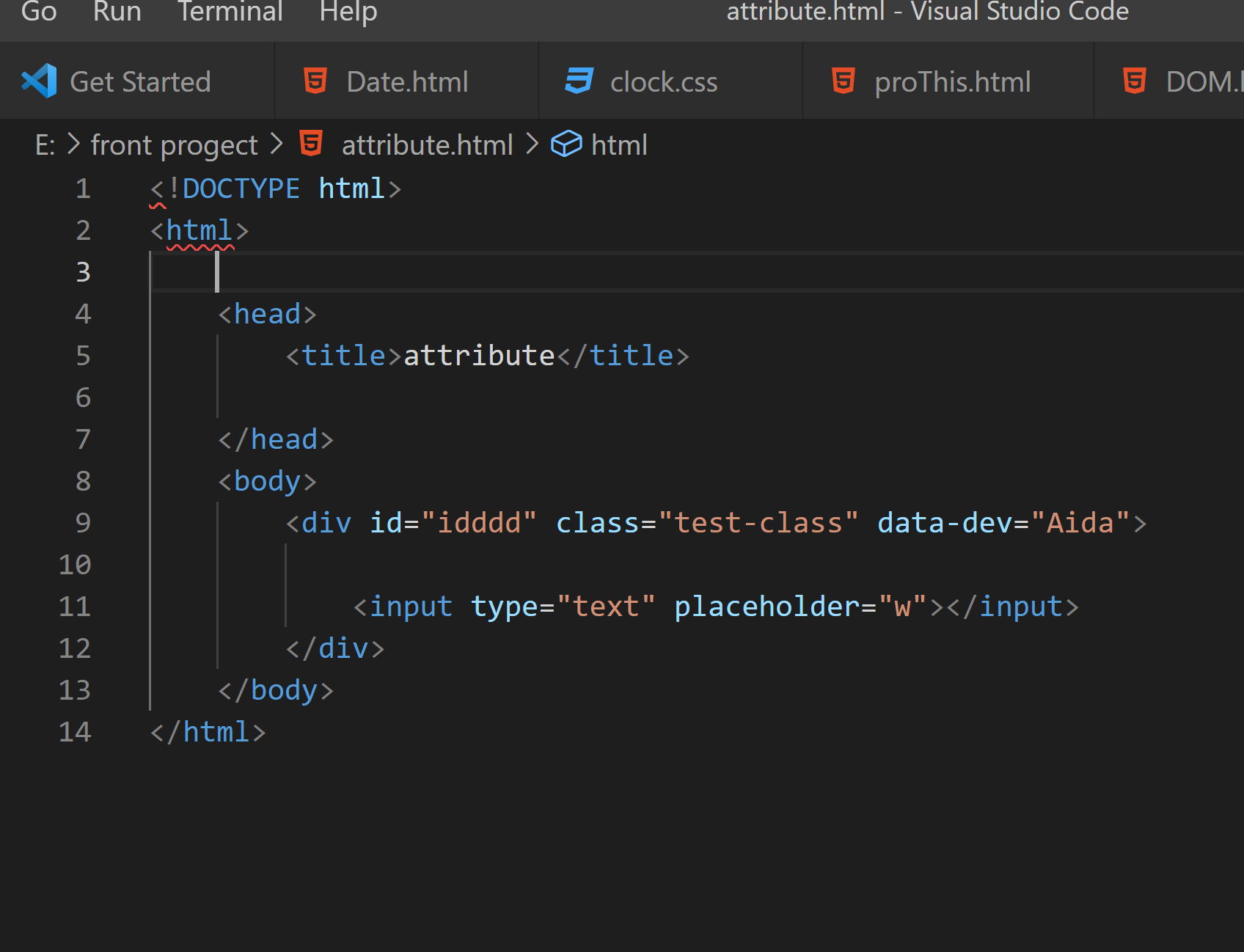Click line number 3 in the gutter

(83, 273)
